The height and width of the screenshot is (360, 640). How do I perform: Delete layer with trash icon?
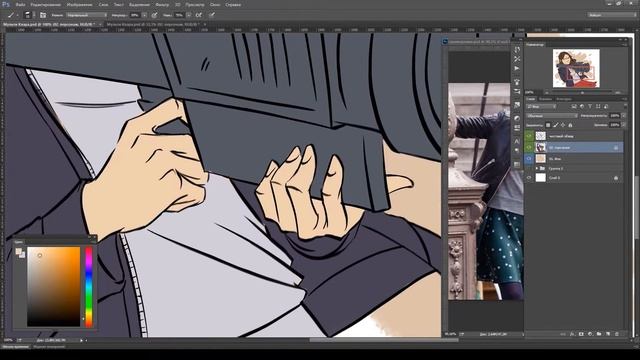[617, 334]
